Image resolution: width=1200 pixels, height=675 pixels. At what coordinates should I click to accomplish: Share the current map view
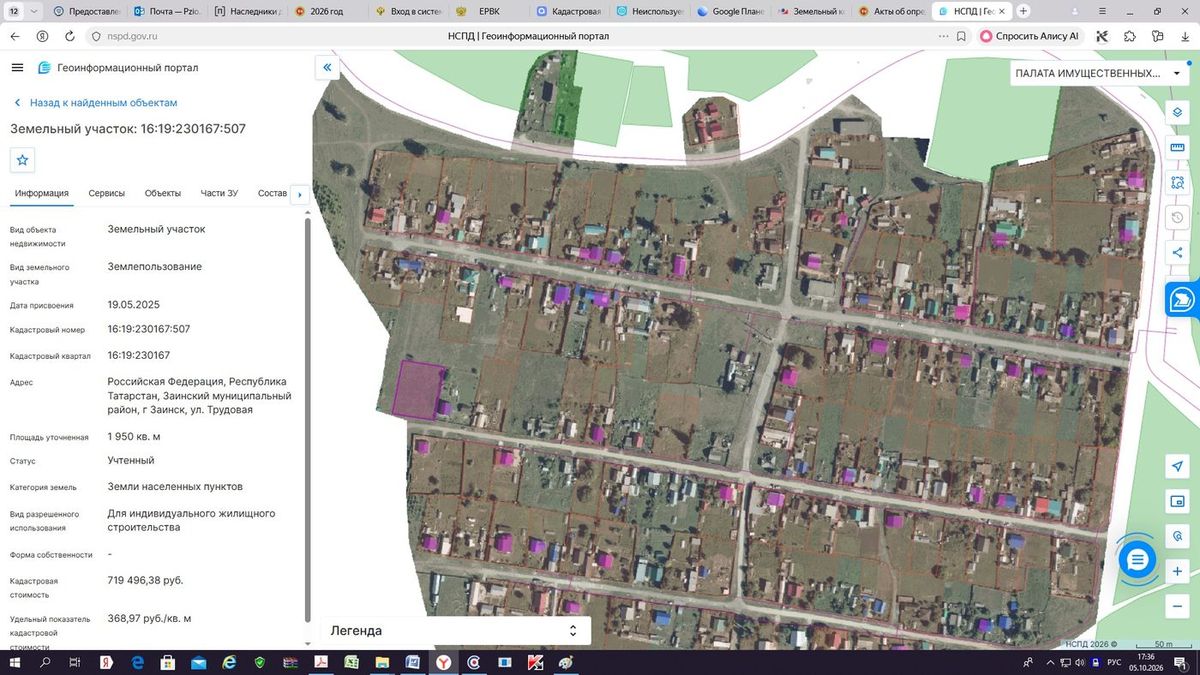1177,253
